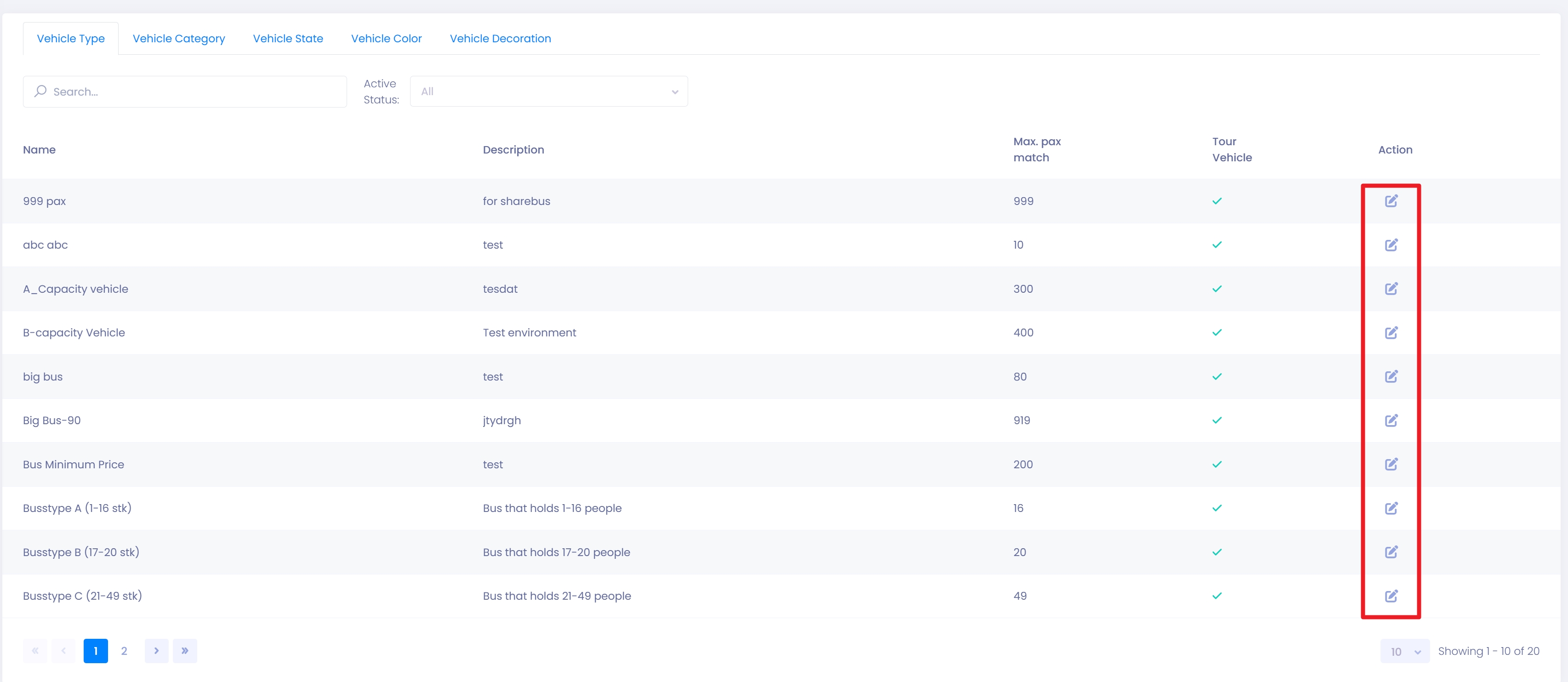Click the 'Big Bus-90' name cell
1568x682 pixels.
(x=52, y=421)
